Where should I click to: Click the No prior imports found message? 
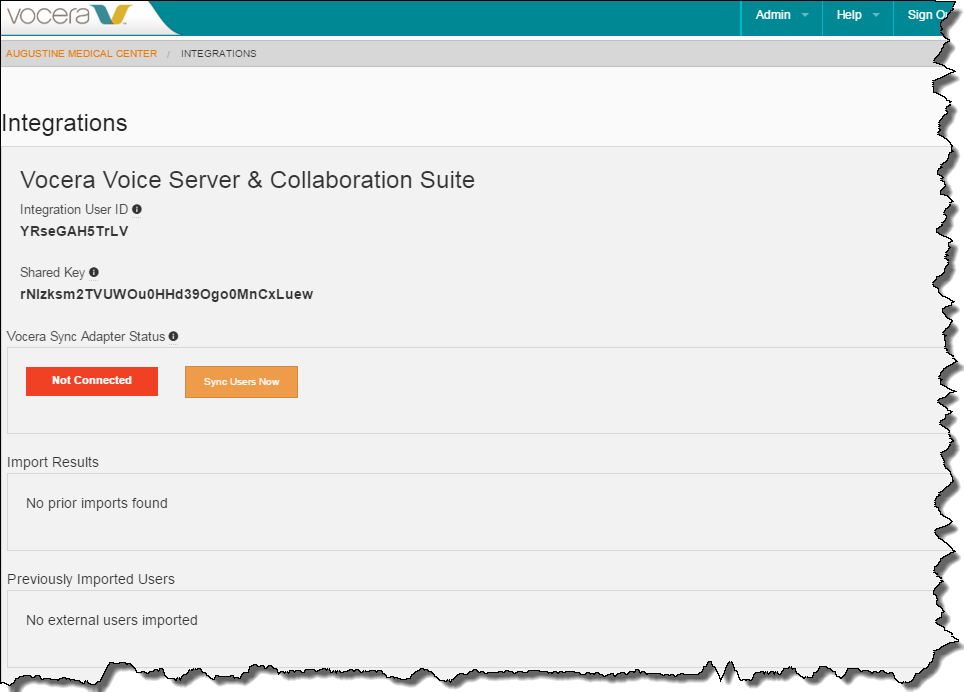pos(96,503)
